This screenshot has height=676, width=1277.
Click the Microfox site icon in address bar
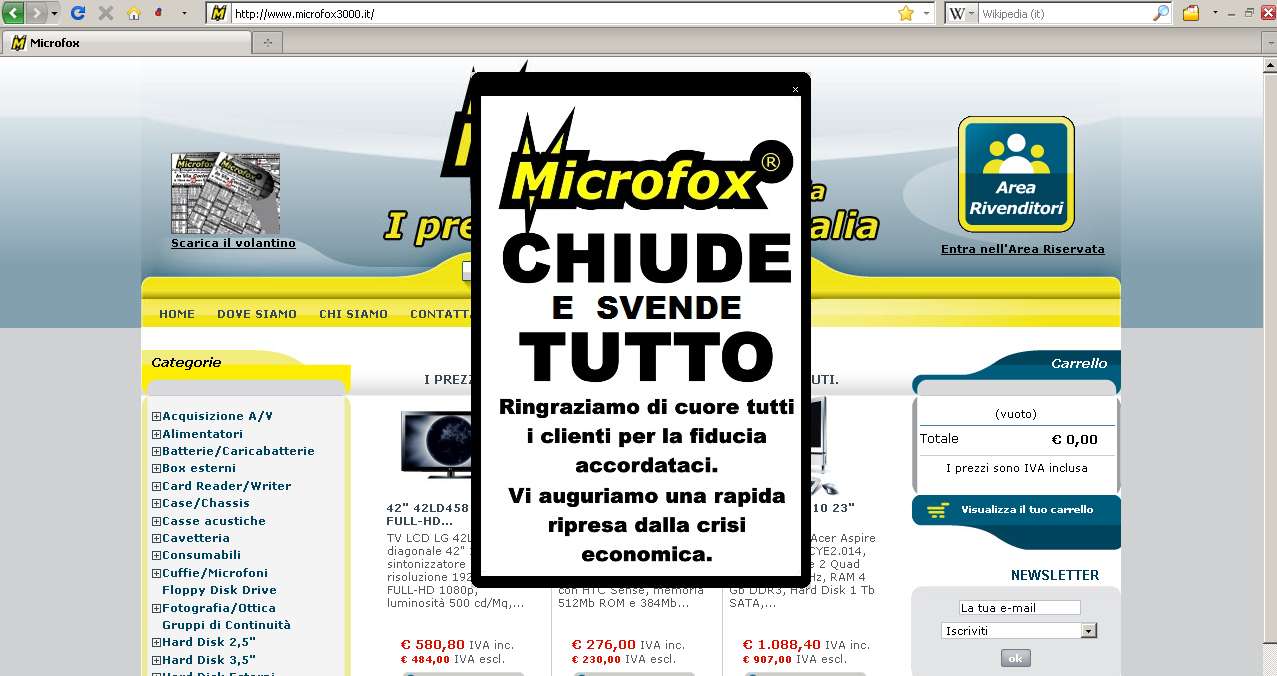click(219, 13)
